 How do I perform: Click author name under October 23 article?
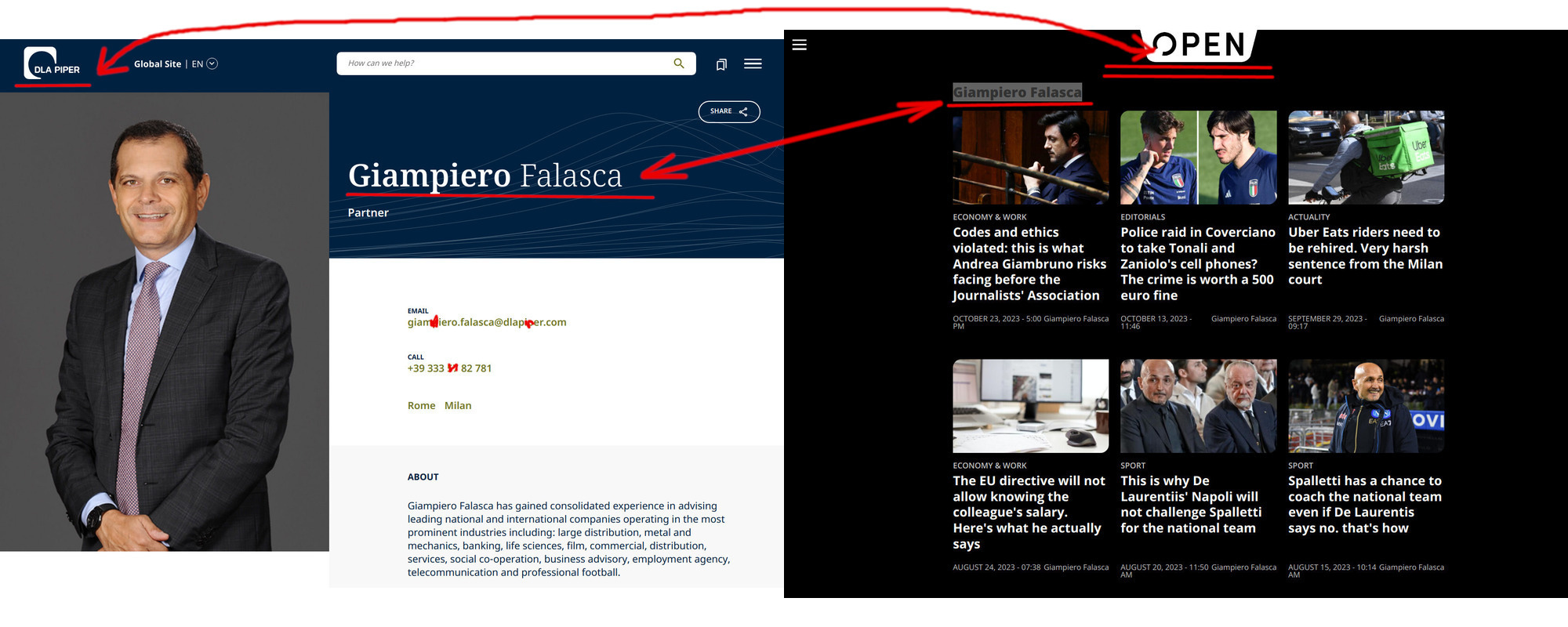(1076, 319)
